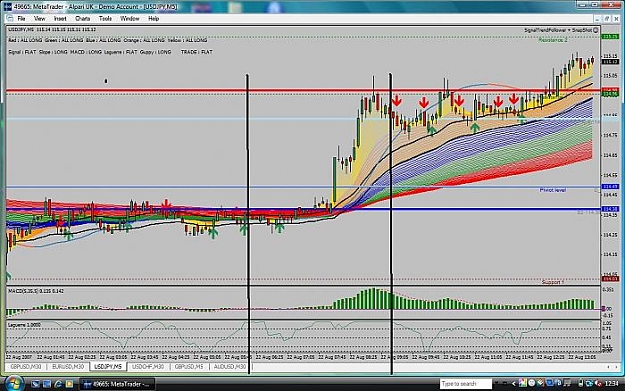
Task: Open the Tools menu
Action: (105, 18)
